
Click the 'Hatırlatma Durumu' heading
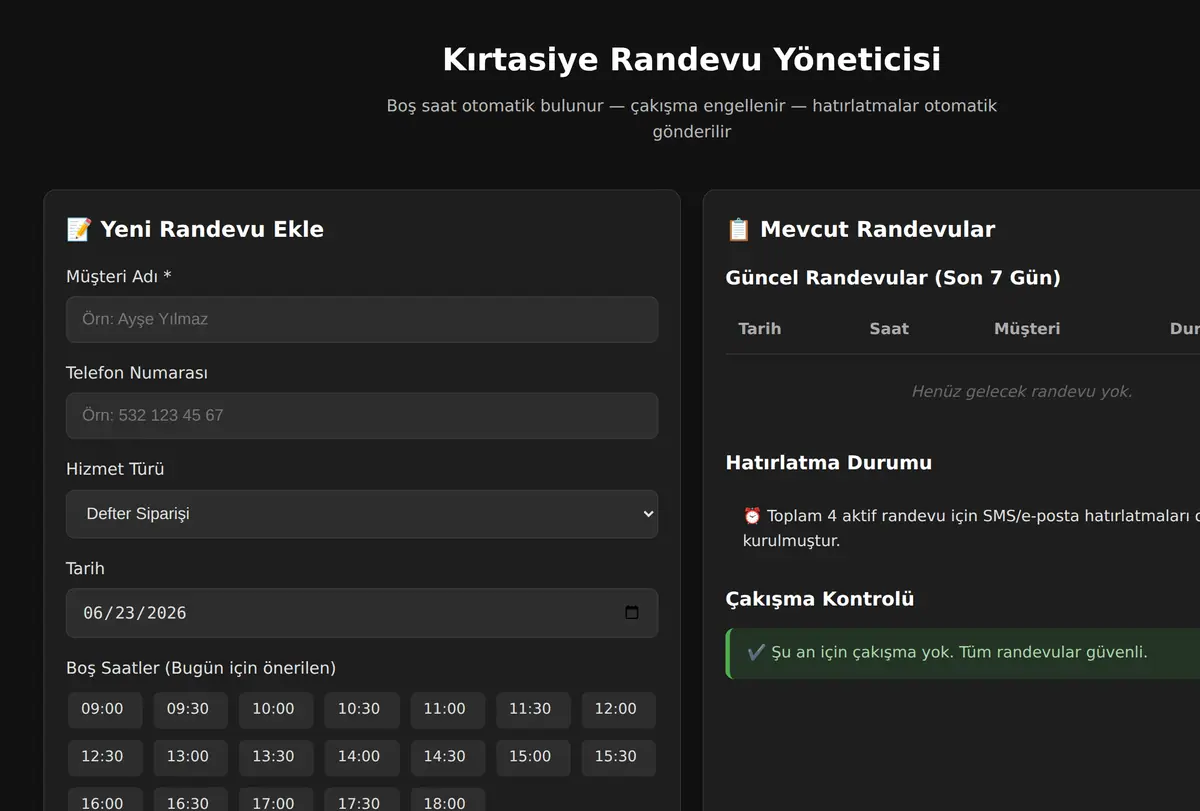829,463
